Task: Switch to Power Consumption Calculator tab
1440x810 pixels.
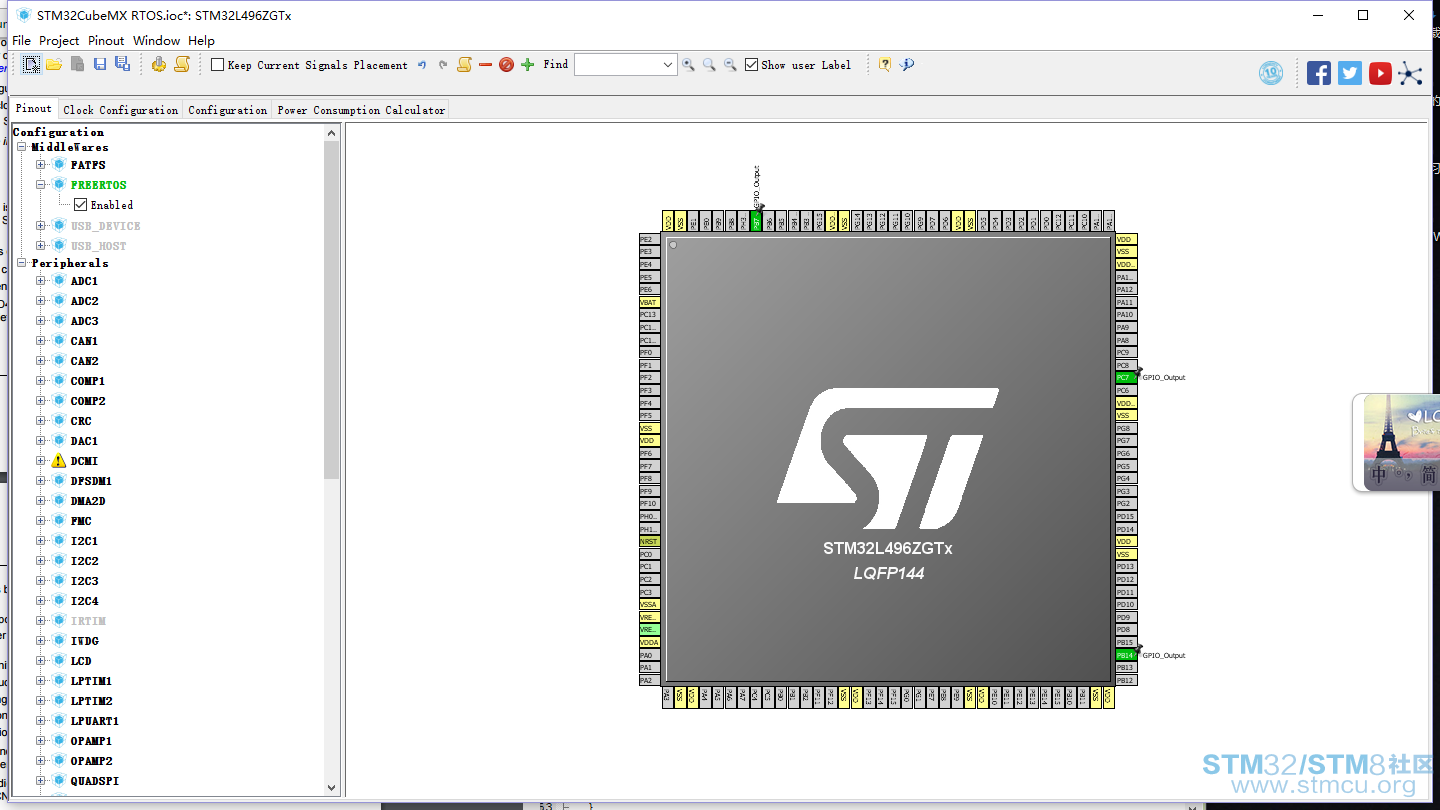Action: point(361,110)
